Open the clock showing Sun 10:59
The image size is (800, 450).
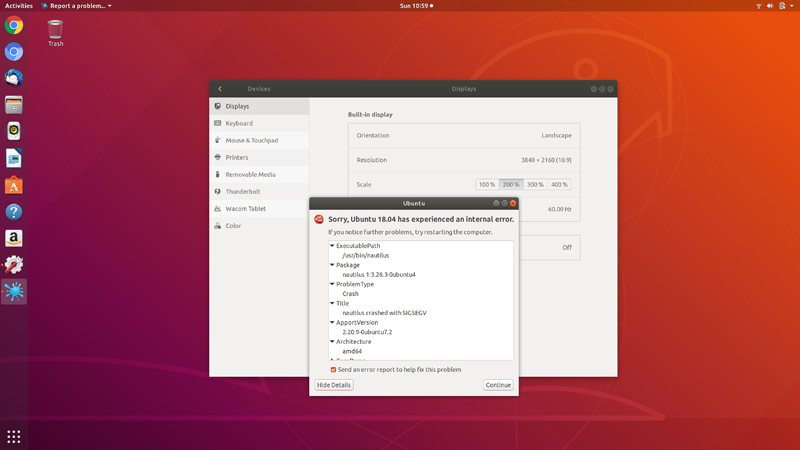pyautogui.click(x=416, y=6)
